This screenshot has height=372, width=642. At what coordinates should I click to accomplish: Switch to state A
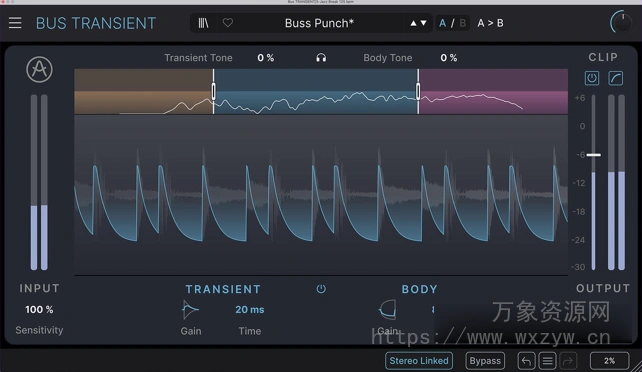442,23
